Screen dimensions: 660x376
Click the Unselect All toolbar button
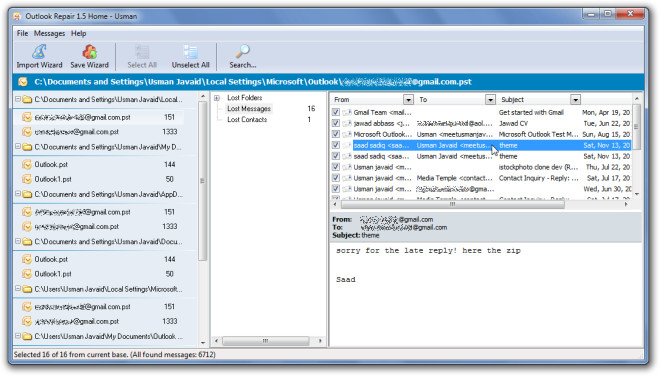(190, 57)
